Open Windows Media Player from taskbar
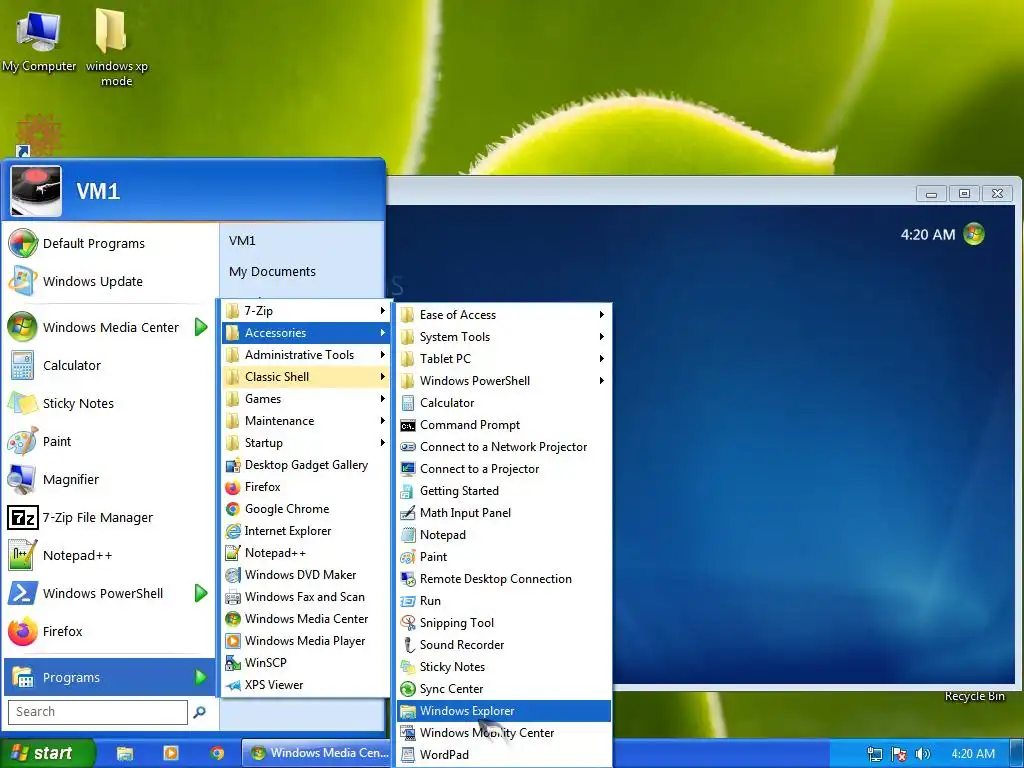Viewport: 1024px width, 768px height. click(x=170, y=753)
